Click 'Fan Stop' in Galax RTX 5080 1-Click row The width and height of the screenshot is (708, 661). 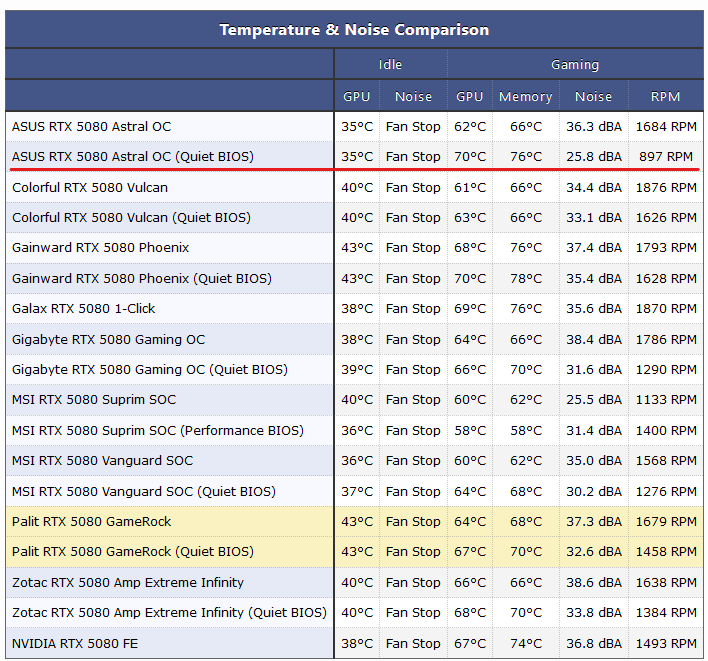tap(413, 308)
